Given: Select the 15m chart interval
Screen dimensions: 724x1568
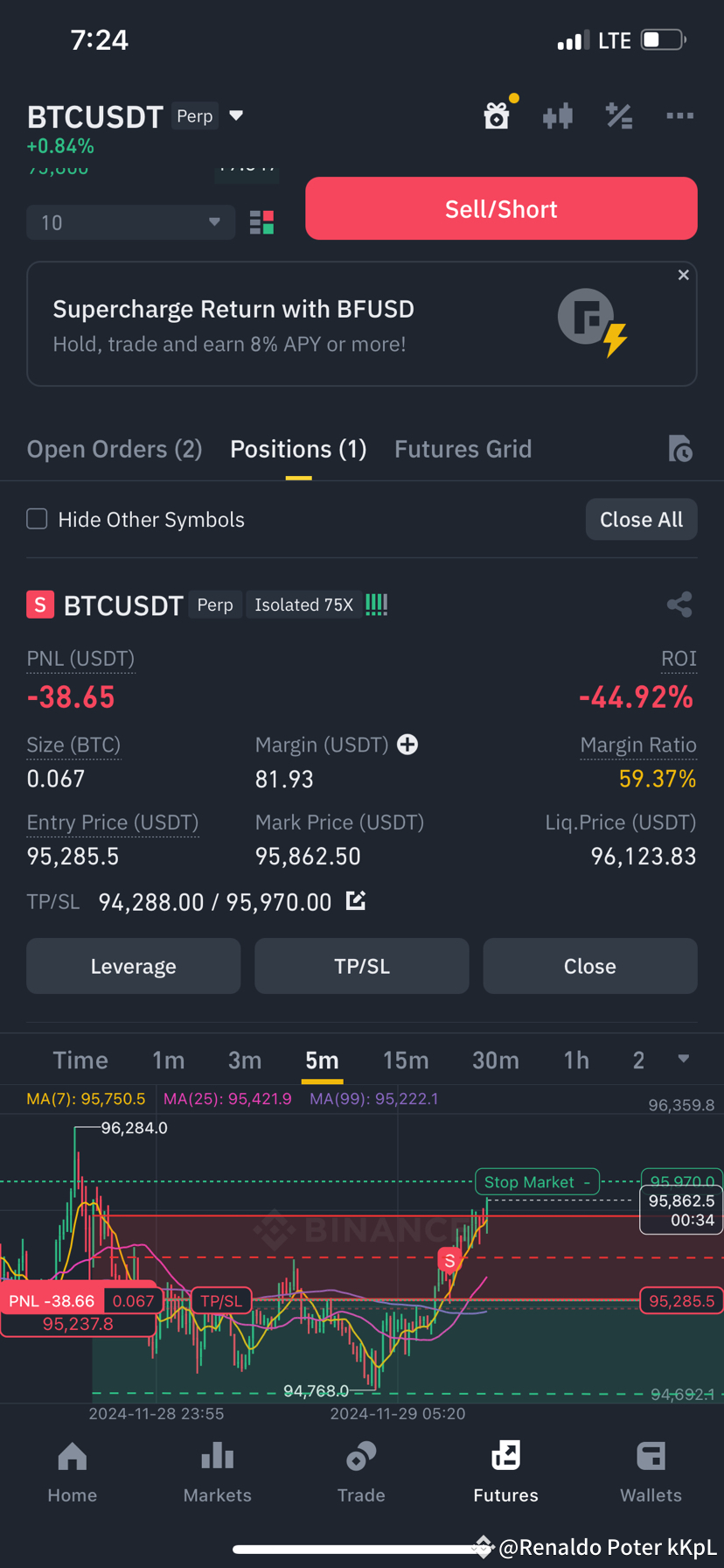Looking at the screenshot, I should (406, 1059).
